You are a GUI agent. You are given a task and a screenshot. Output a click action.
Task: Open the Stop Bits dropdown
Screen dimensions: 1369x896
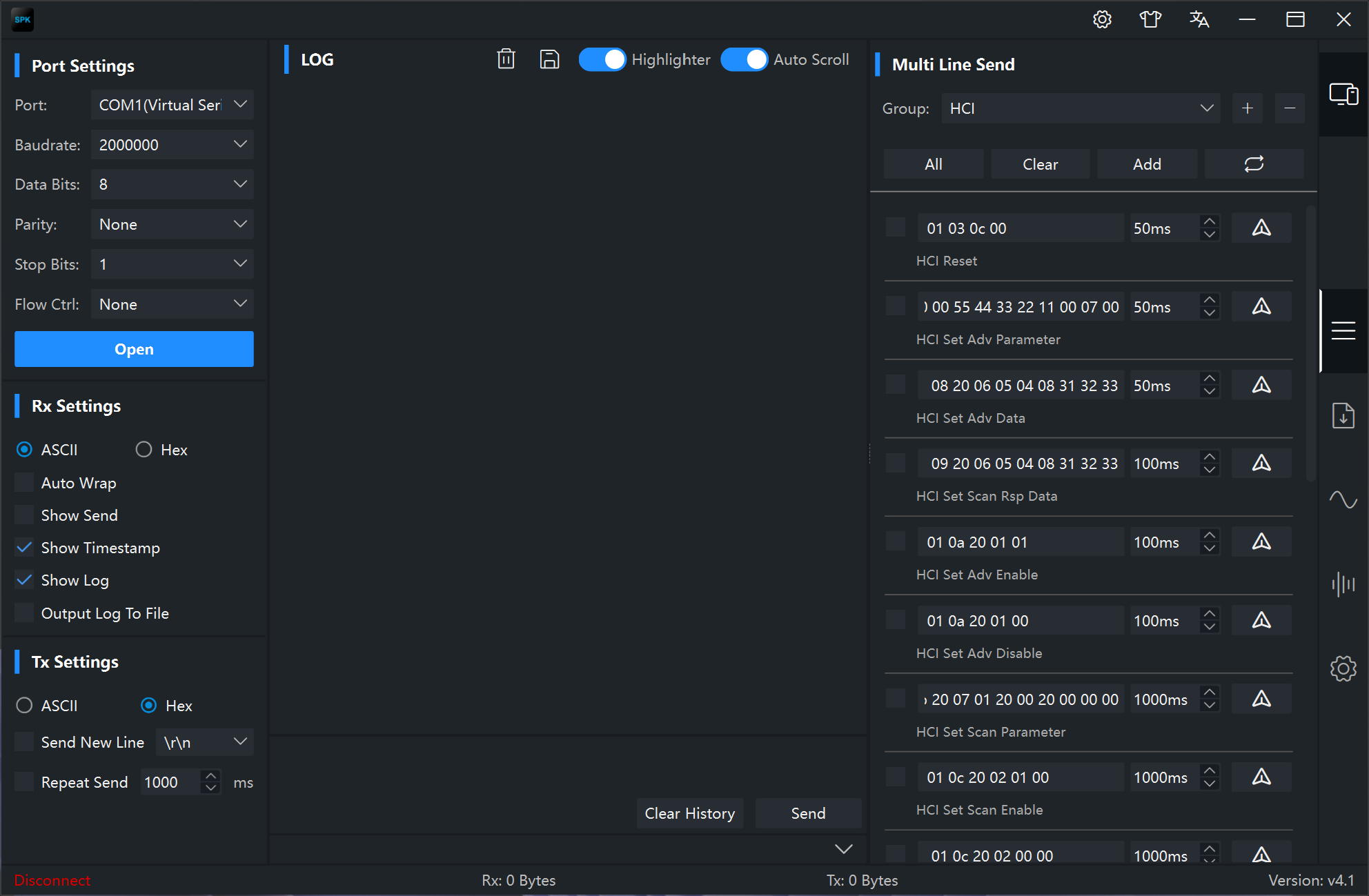tap(173, 264)
